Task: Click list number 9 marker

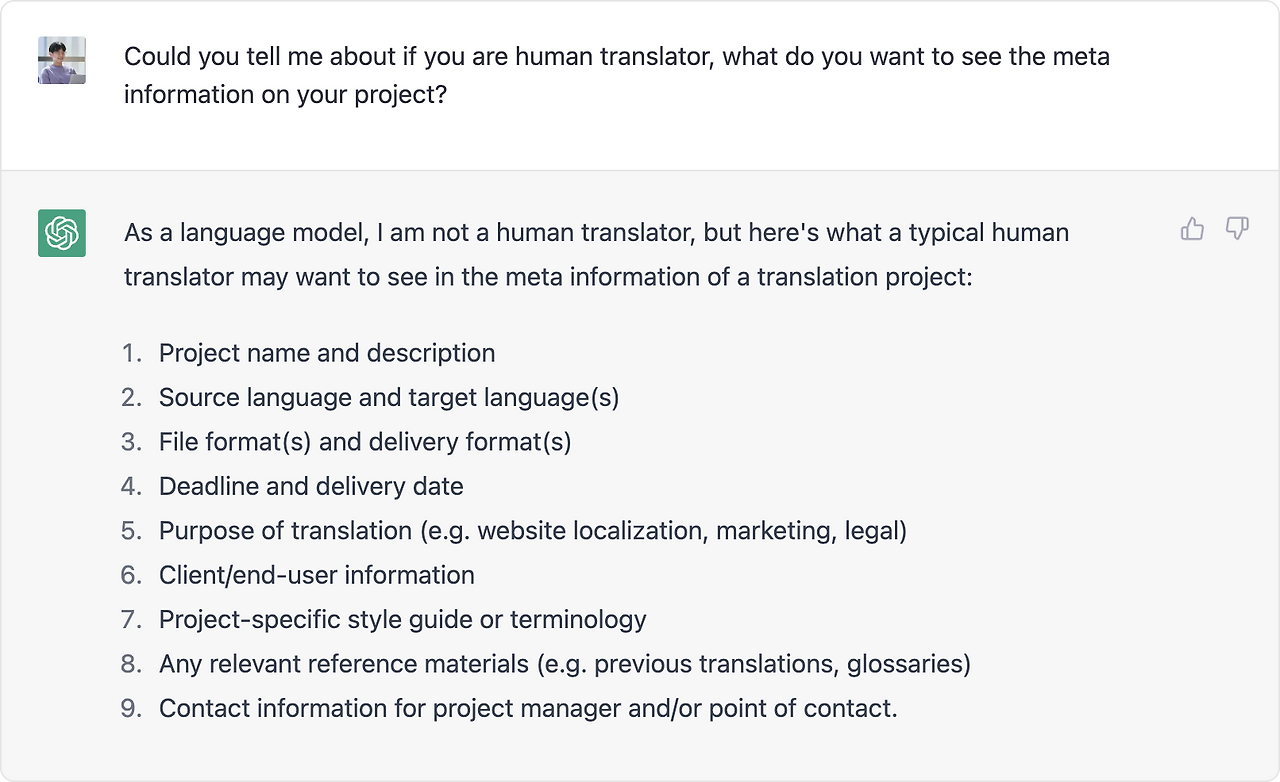Action: pos(132,708)
